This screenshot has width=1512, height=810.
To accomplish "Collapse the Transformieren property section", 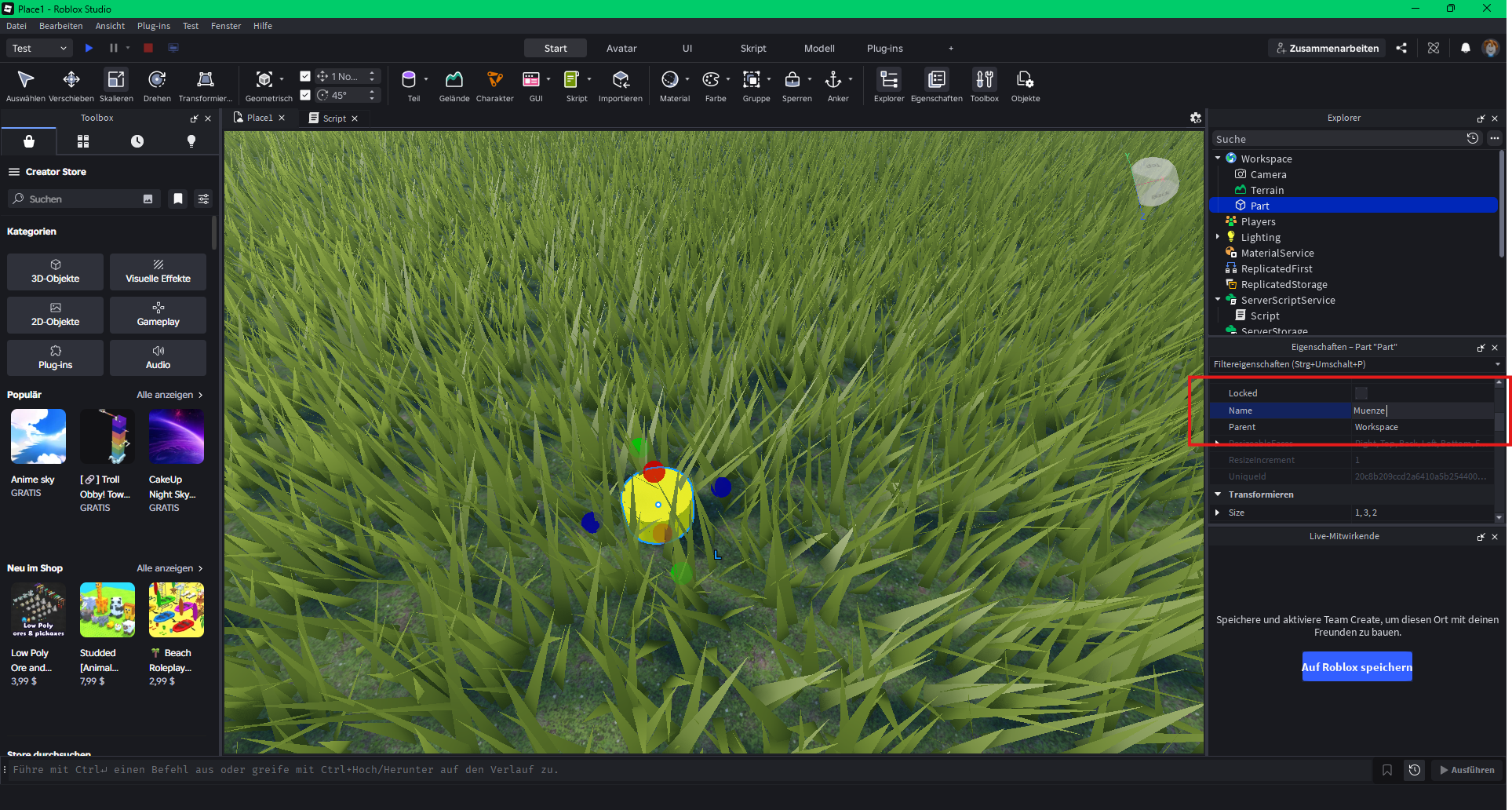I will [x=1218, y=494].
